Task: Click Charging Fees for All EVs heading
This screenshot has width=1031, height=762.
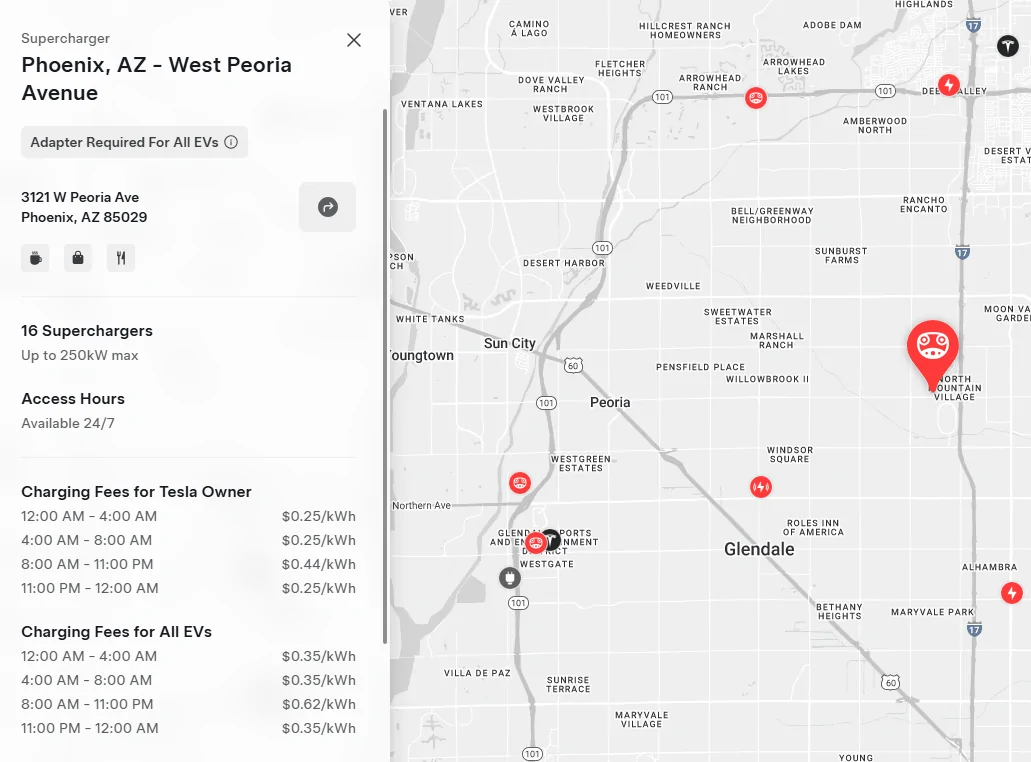Action: (x=116, y=632)
